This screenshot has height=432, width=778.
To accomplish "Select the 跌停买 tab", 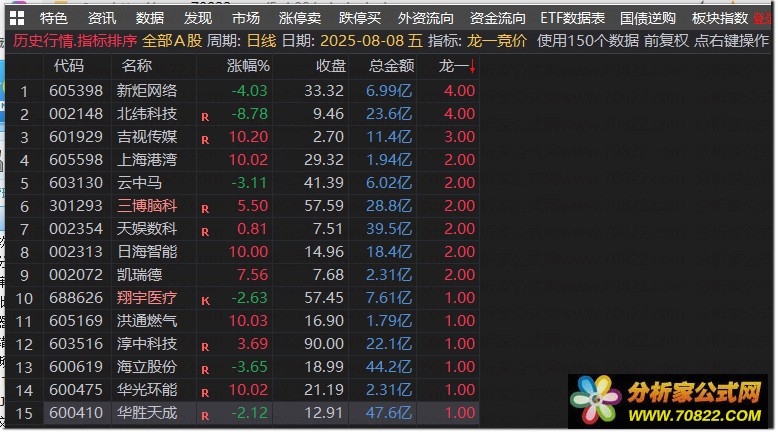I will click(360, 18).
